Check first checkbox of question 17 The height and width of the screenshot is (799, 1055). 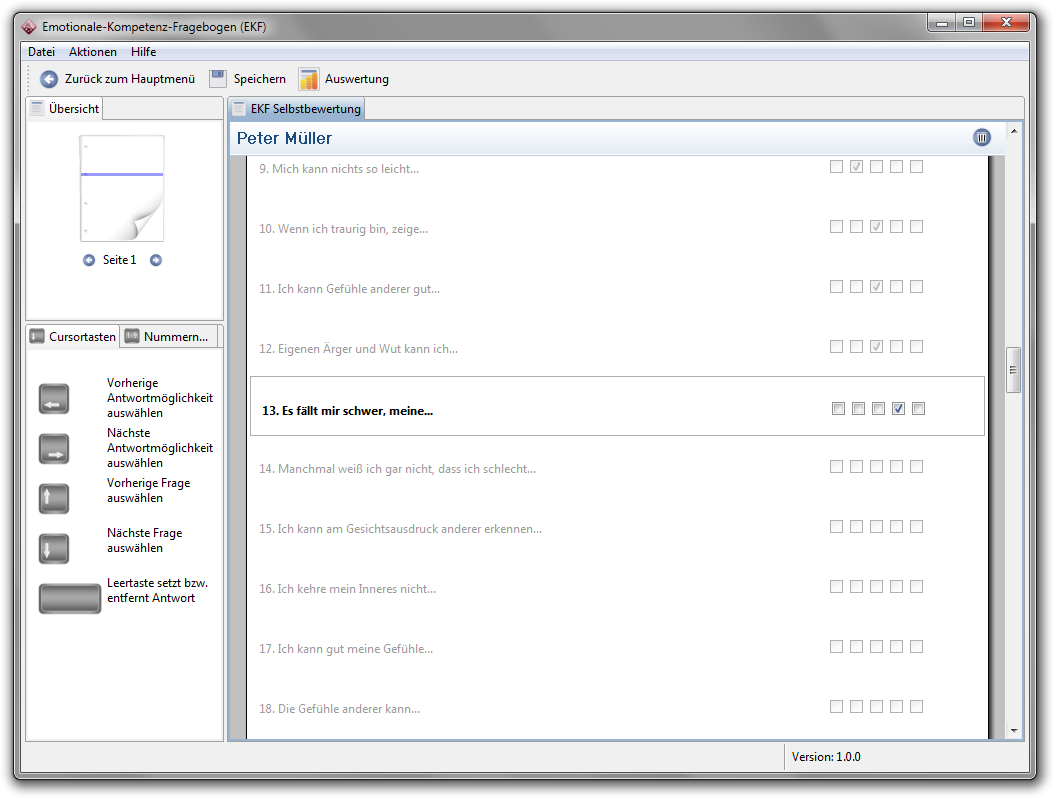(x=836, y=646)
